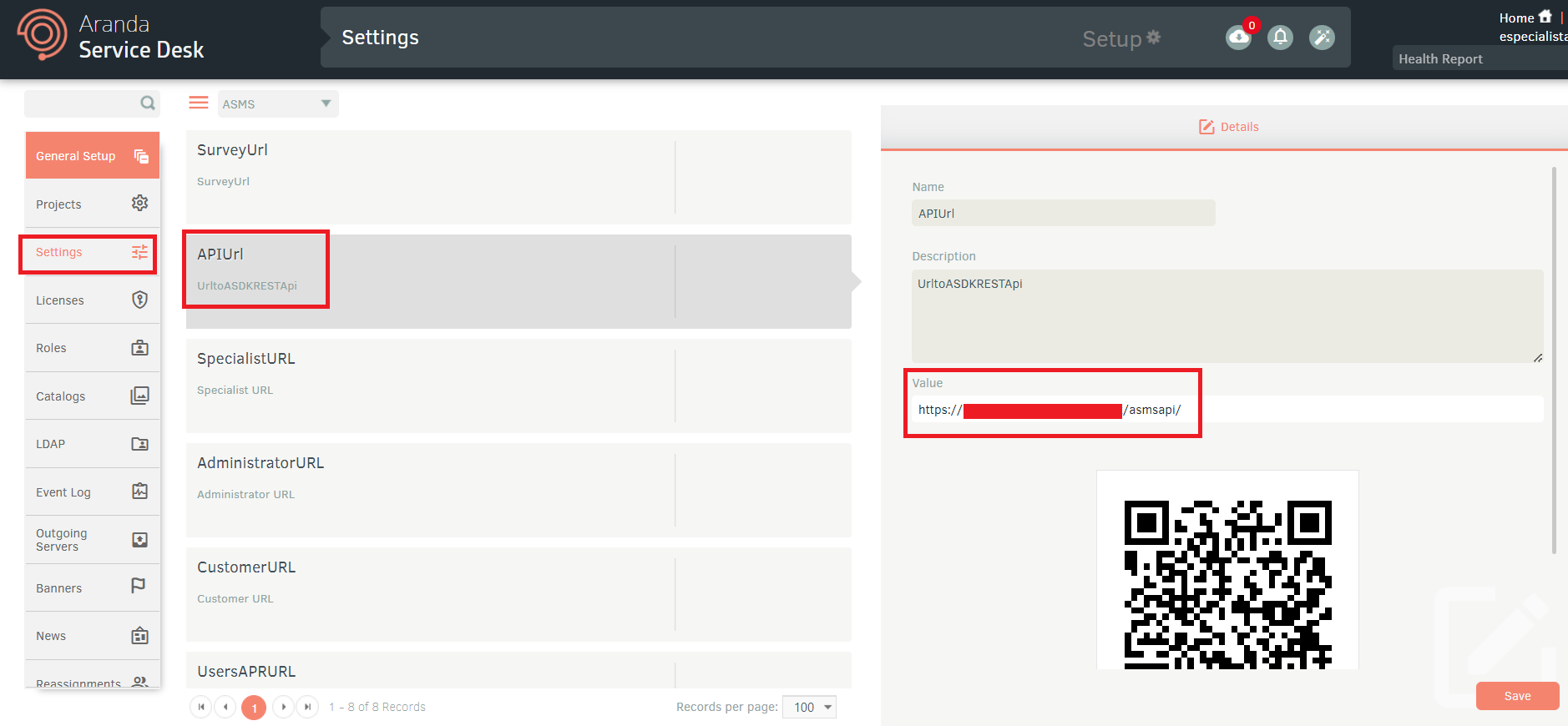The width and height of the screenshot is (1568, 726).
Task: Click the News icon
Action: click(x=140, y=635)
